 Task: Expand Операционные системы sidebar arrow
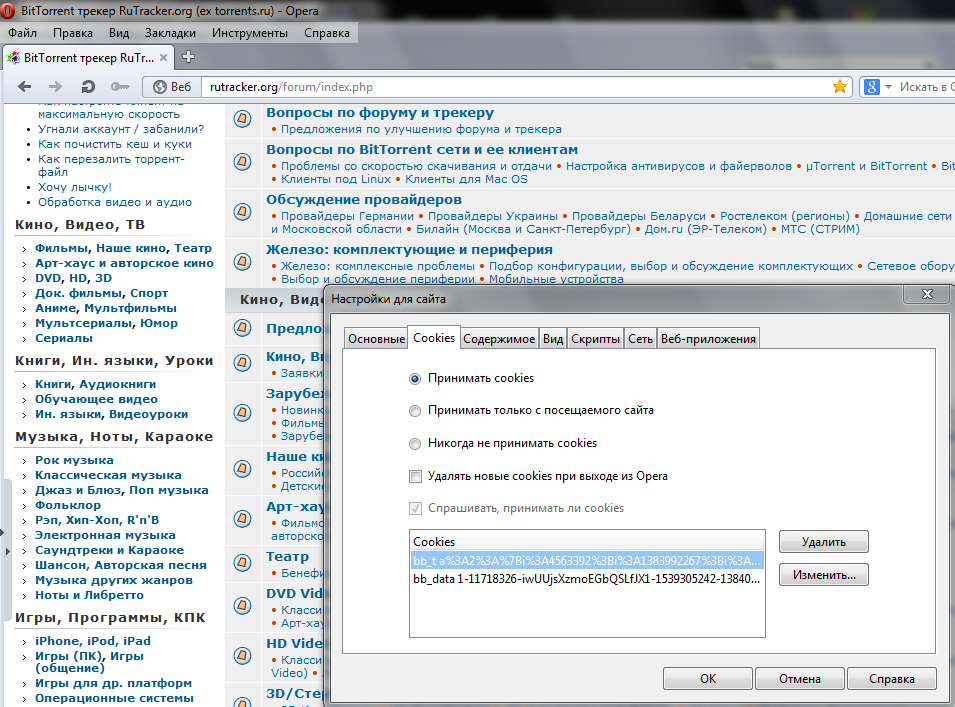pos(24,700)
